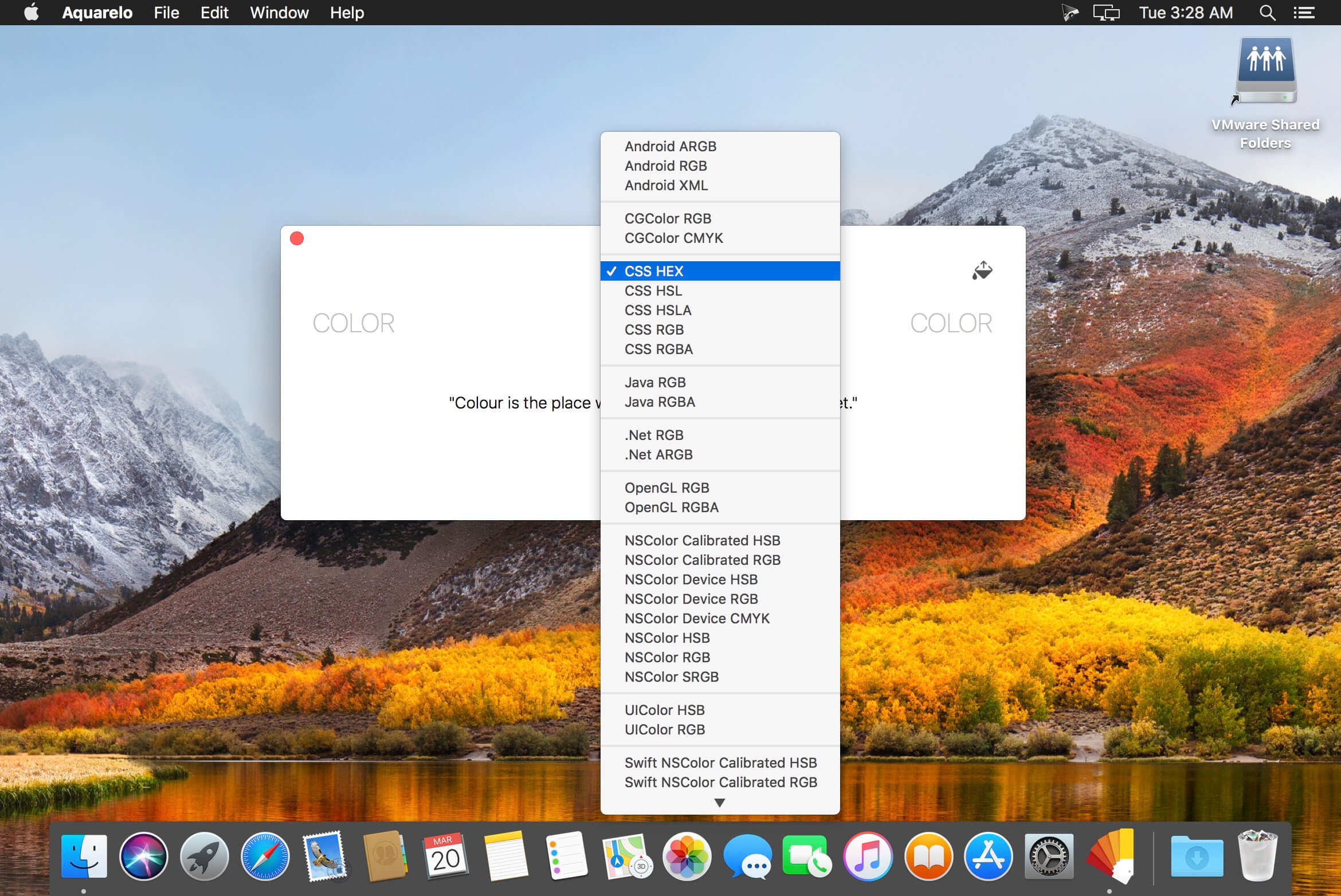
Task: Select CSS RGBA color format
Action: point(659,349)
